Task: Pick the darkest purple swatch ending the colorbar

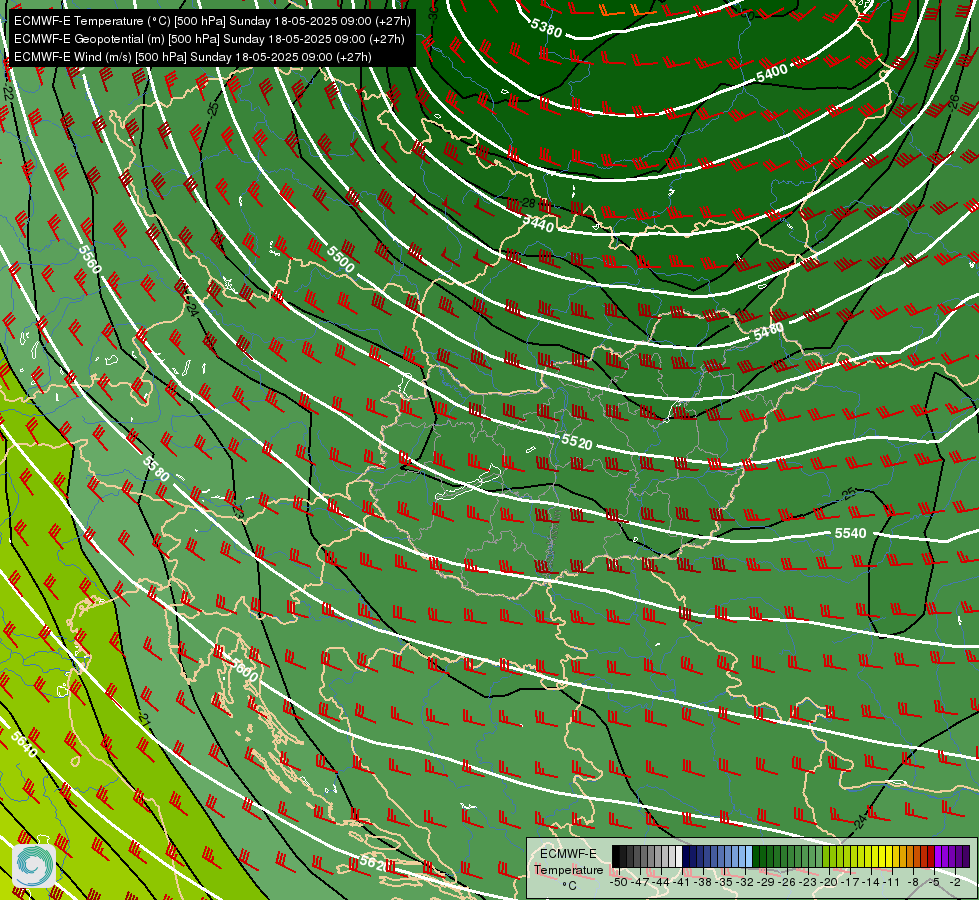Action: coord(966,856)
